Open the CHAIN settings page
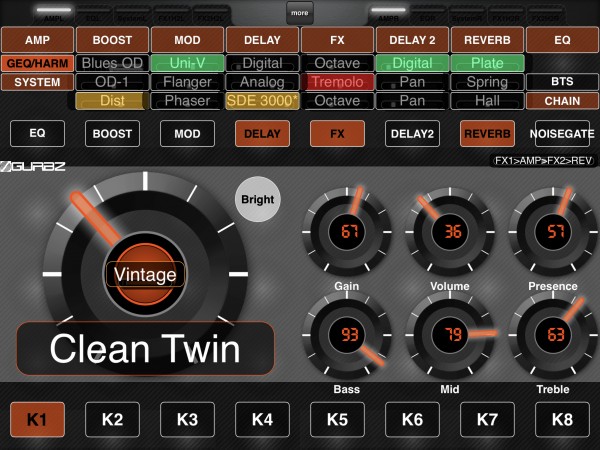This screenshot has width=600, height=450. point(562,101)
